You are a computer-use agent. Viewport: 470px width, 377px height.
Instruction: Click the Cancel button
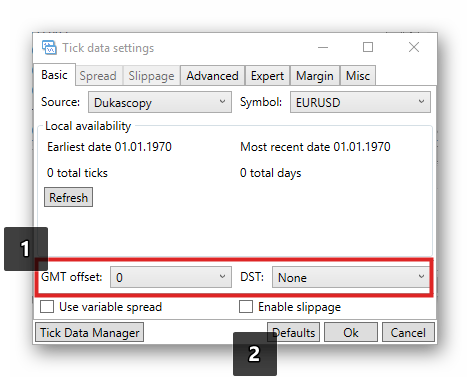(x=408, y=332)
